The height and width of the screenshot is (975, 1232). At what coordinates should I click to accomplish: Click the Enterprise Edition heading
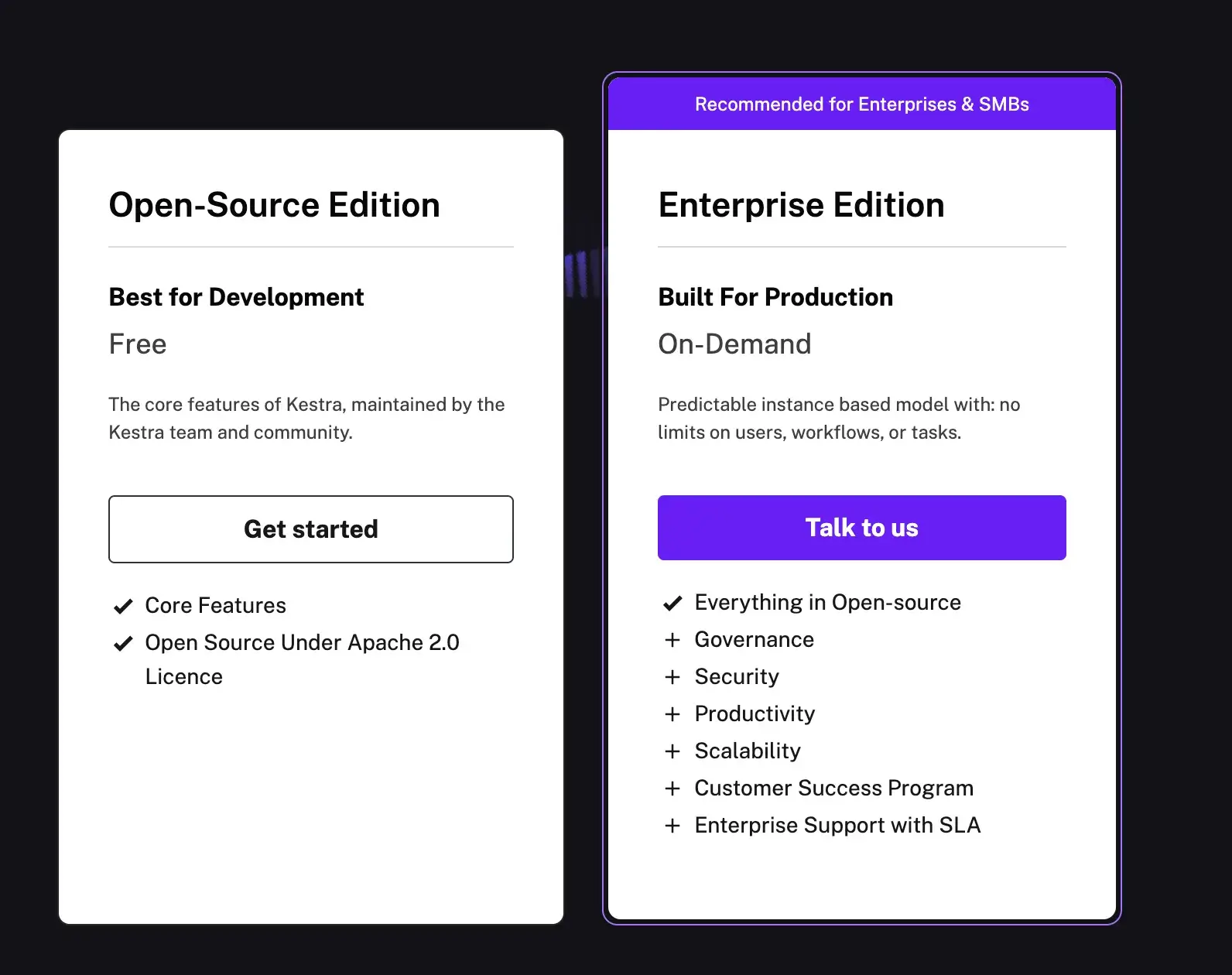click(x=801, y=205)
